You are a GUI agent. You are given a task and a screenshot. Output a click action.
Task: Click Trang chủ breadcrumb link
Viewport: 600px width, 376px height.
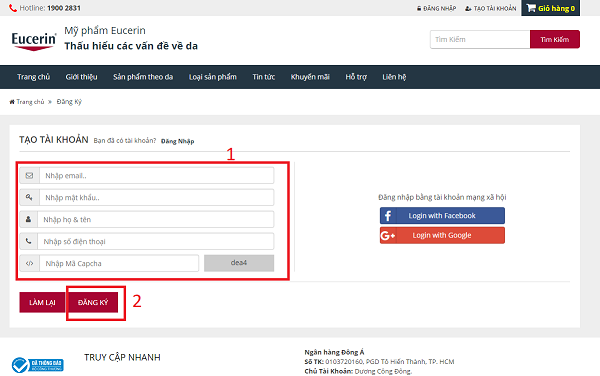pyautogui.click(x=30, y=102)
